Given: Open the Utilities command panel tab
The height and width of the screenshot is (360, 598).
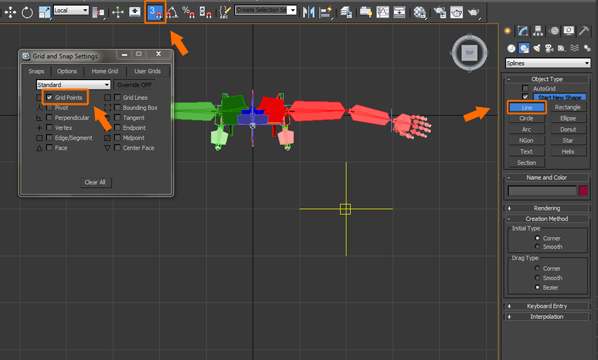Looking at the screenshot, I should point(584,31).
